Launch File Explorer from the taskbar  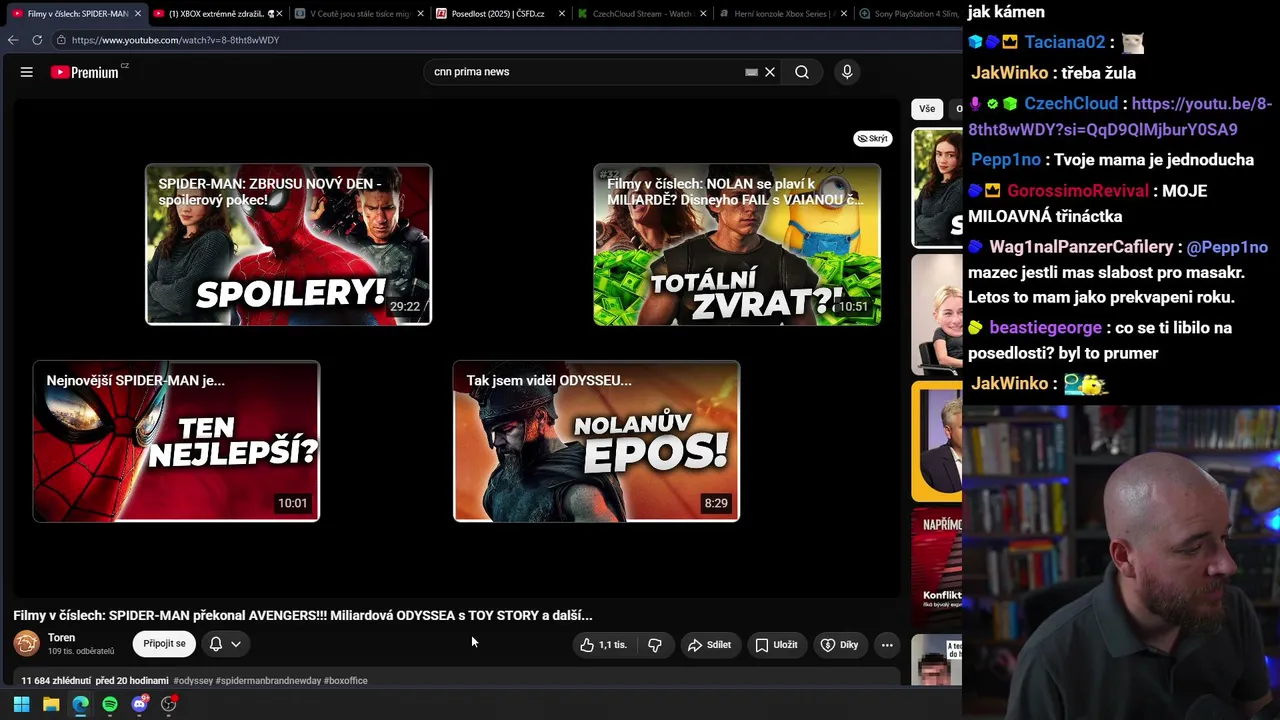tap(51, 704)
